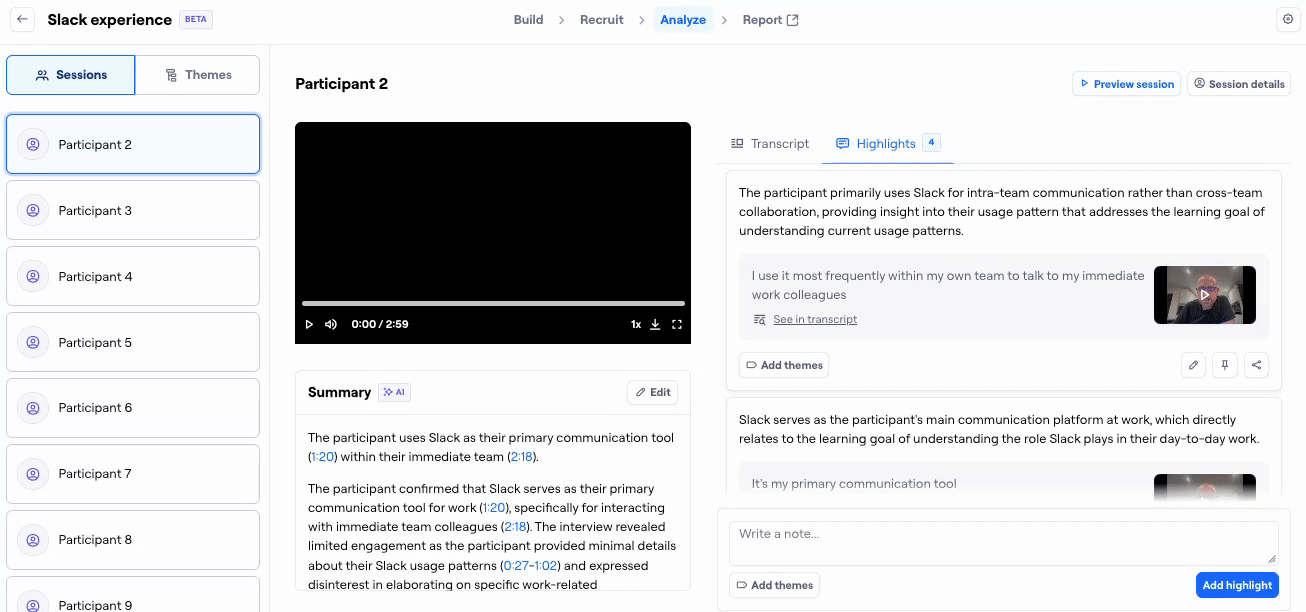
Task: Click Participant 5 avatar icon
Action: (x=33, y=342)
